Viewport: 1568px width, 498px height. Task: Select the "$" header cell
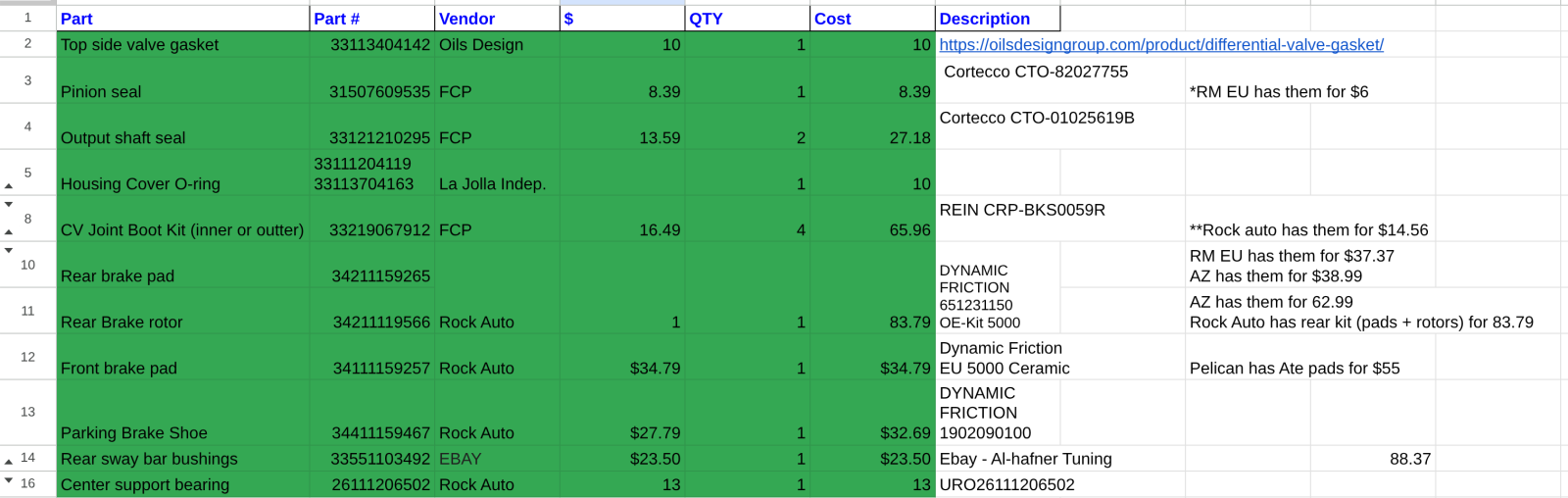pos(622,19)
